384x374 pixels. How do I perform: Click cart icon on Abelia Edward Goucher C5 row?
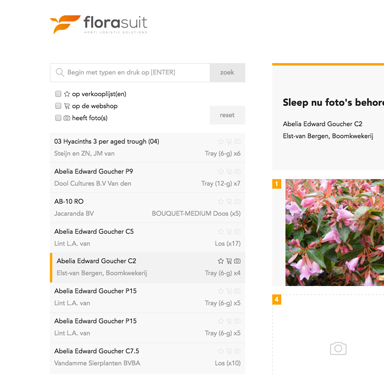[x=229, y=232]
